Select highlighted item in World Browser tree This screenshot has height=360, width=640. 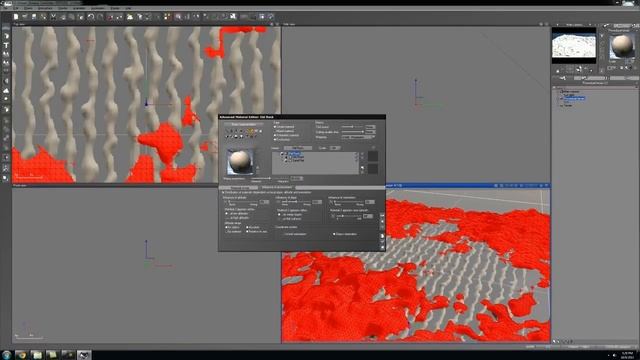[575, 98]
